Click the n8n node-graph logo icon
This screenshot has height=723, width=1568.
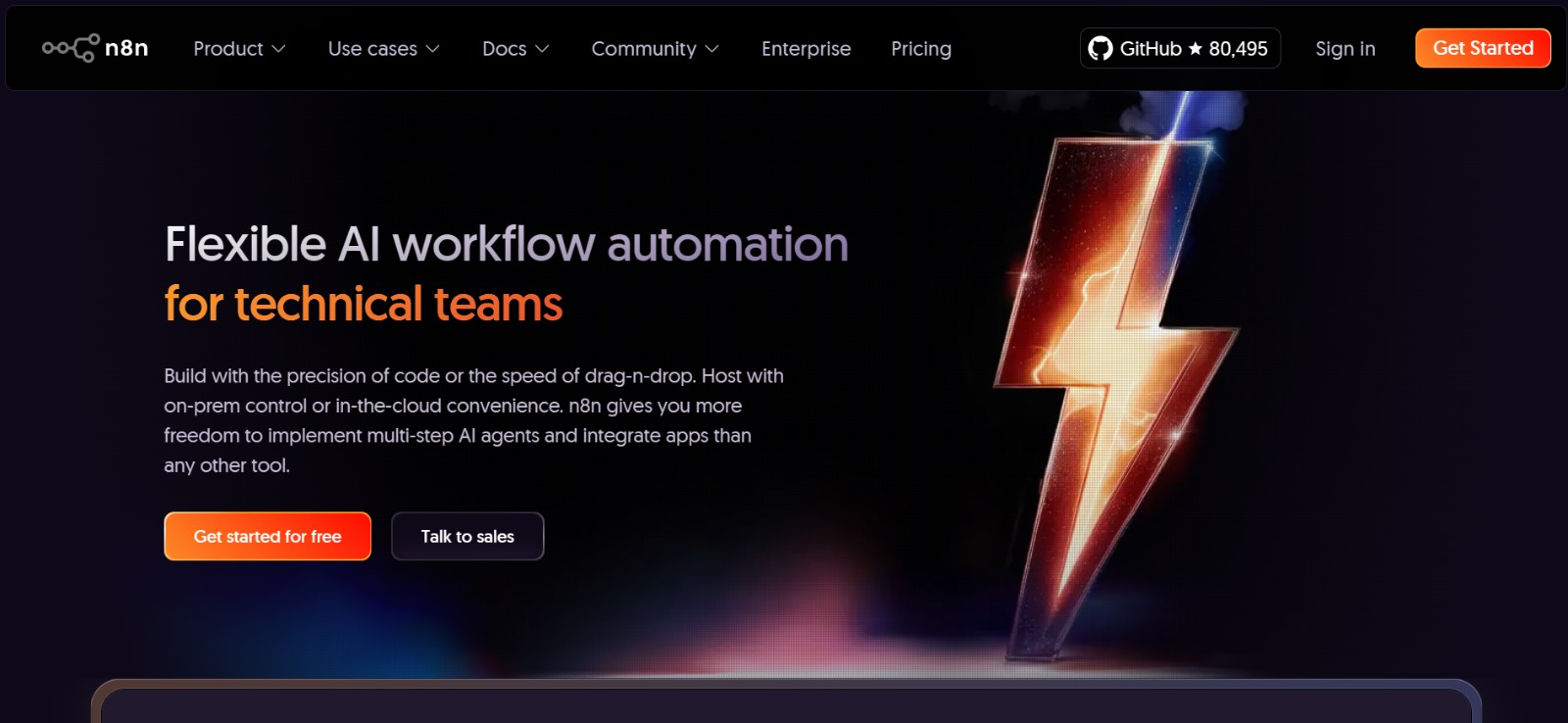coord(71,48)
